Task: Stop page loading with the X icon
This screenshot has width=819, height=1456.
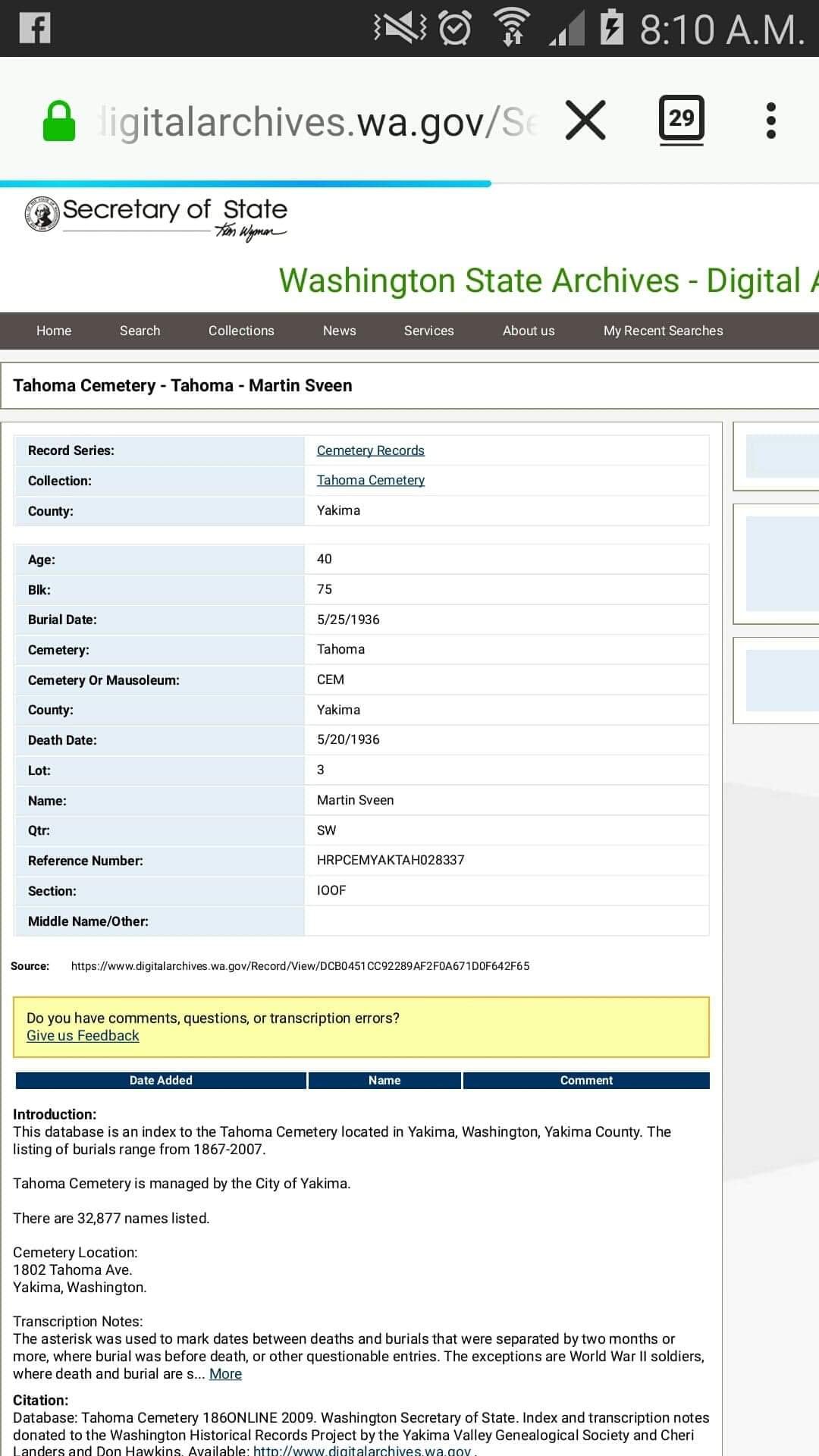Action: pos(585,121)
